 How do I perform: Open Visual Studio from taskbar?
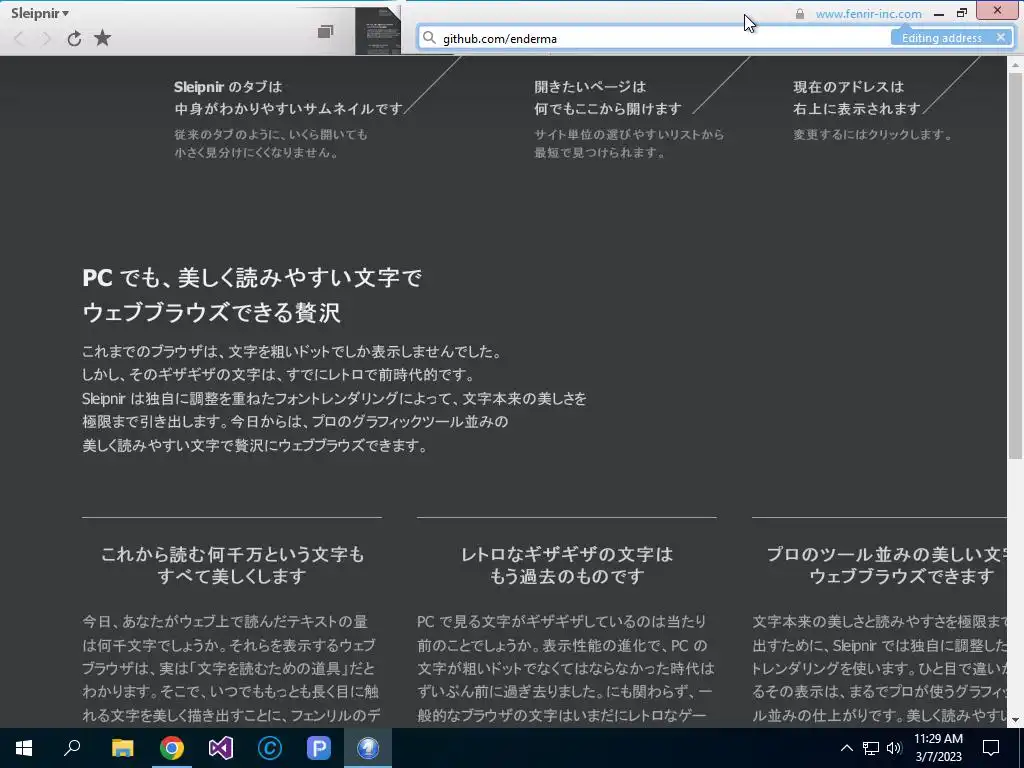tap(221, 748)
